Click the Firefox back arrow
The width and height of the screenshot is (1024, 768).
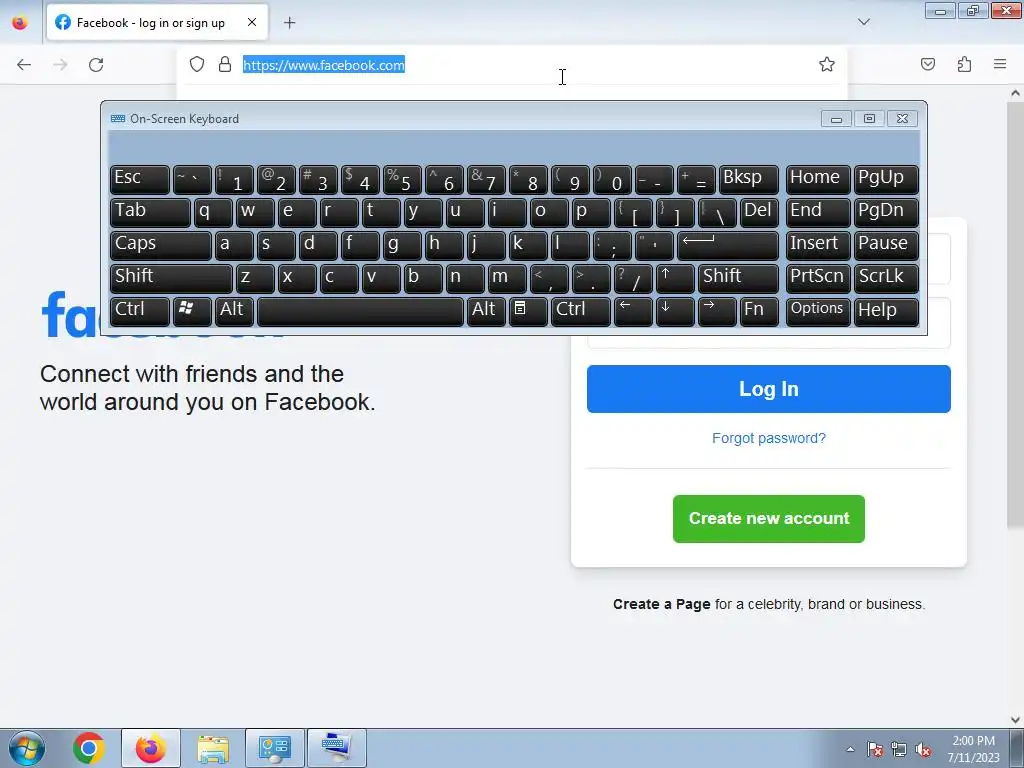24,65
